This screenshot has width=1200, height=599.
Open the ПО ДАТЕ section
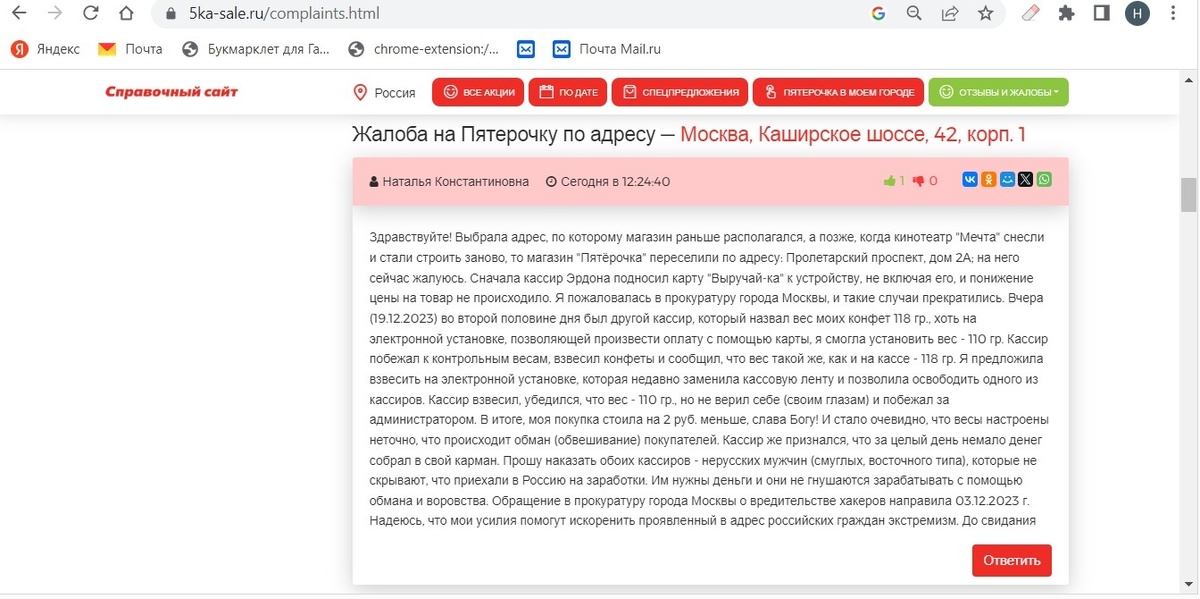click(x=567, y=92)
